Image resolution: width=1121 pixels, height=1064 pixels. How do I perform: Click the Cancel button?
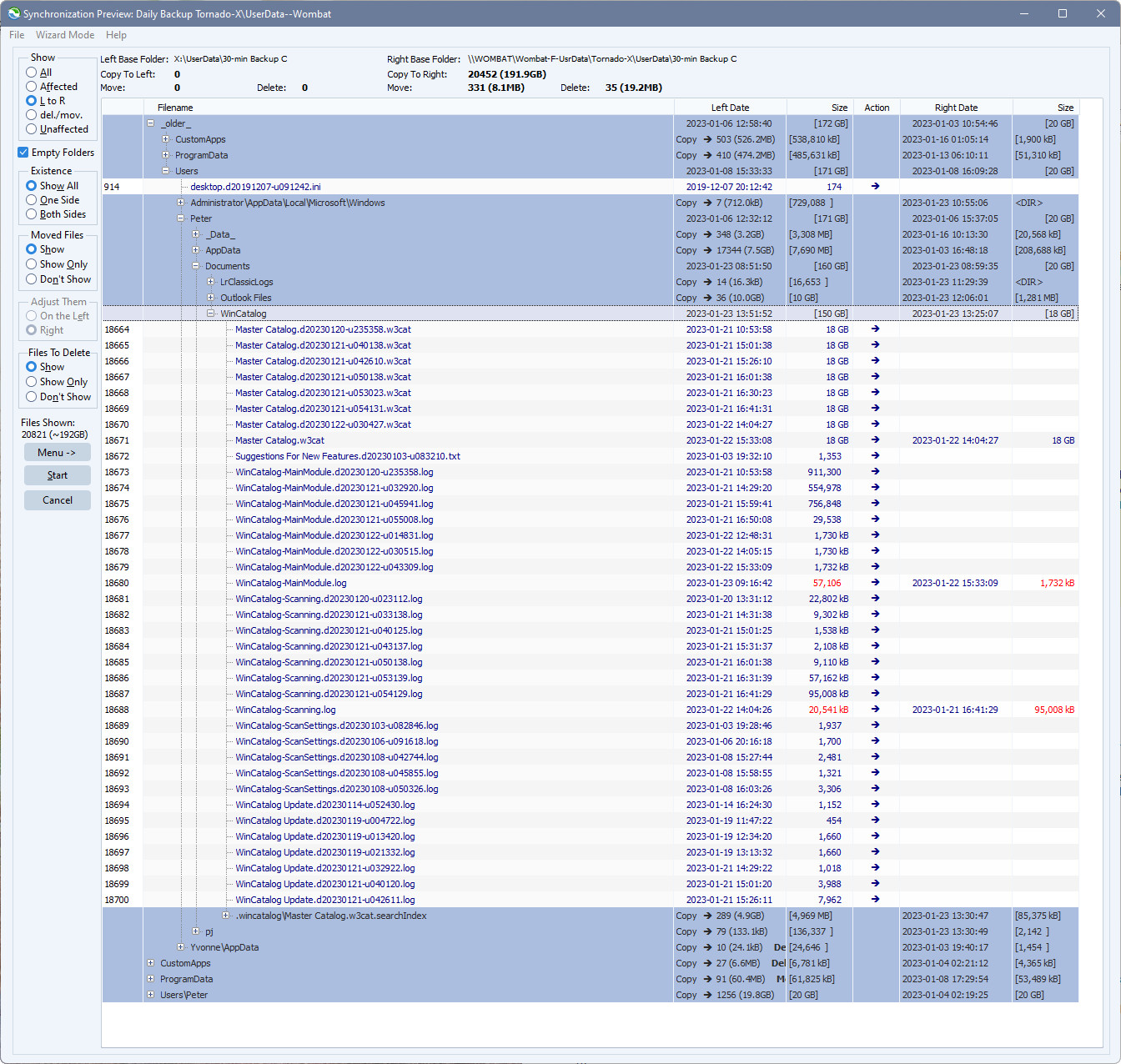coord(57,500)
